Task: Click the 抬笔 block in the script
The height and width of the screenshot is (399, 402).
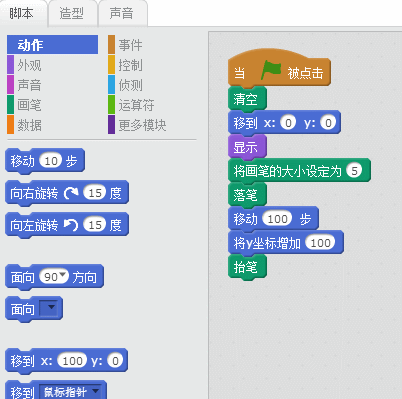Action: (247, 267)
